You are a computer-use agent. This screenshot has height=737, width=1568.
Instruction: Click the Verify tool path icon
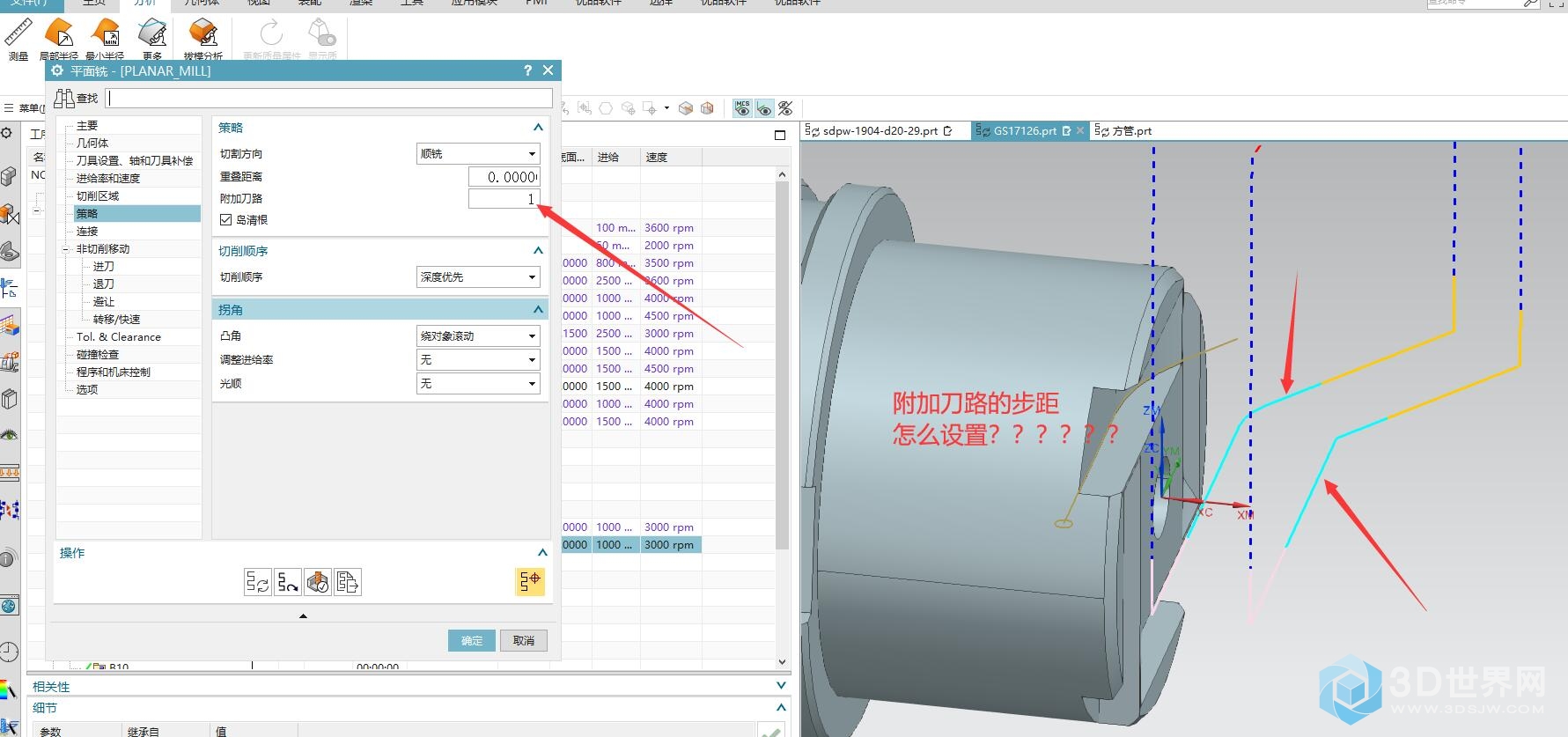(x=318, y=582)
